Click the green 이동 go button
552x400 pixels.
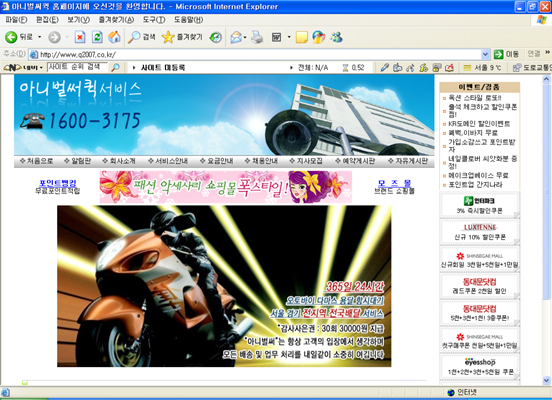[506, 54]
